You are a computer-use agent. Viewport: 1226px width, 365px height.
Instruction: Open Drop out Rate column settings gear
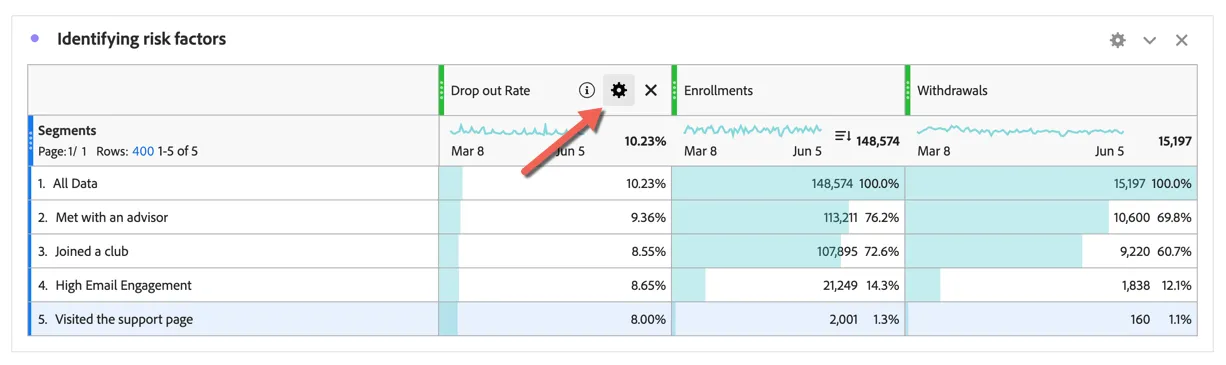pos(619,90)
